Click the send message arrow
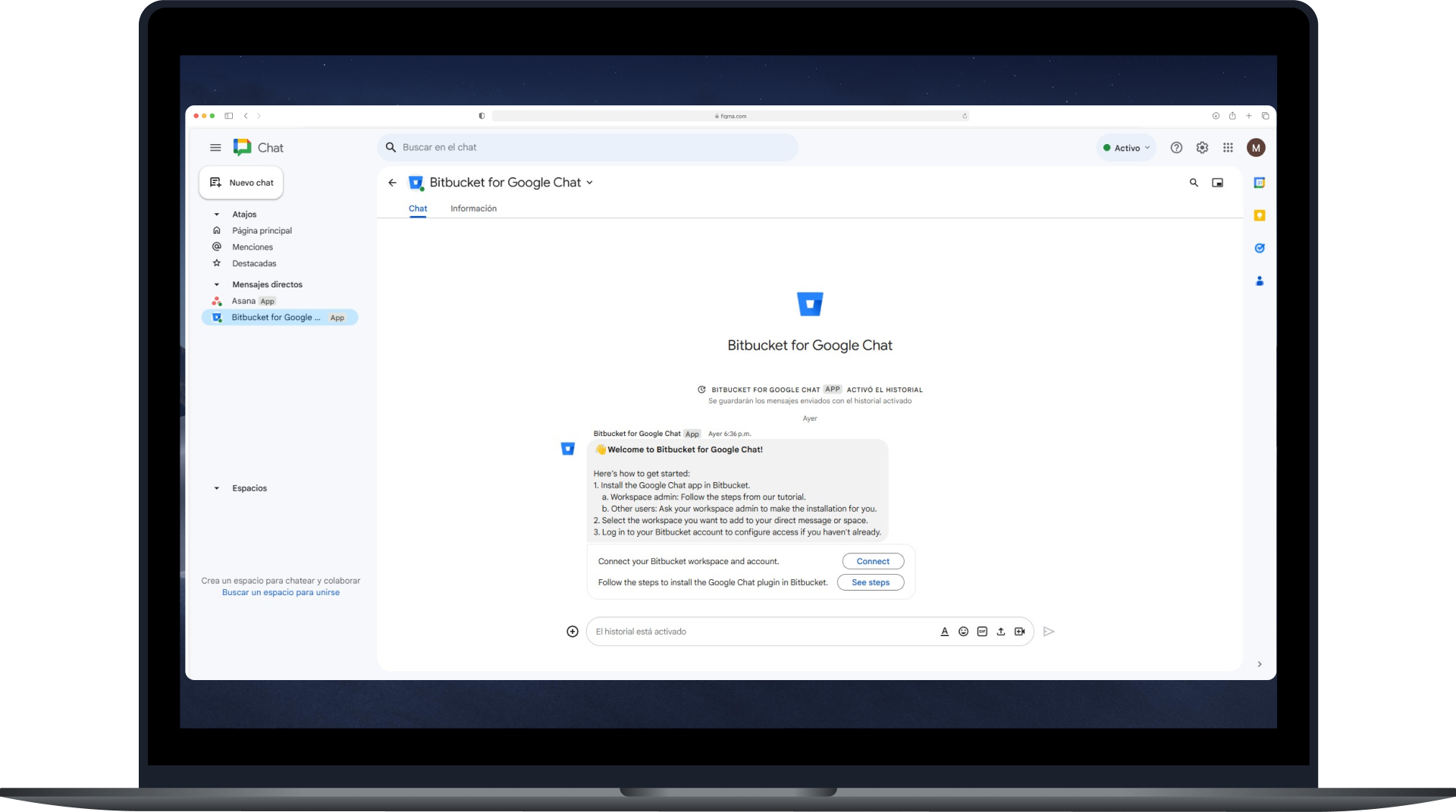This screenshot has height=812, width=1456. click(x=1049, y=632)
